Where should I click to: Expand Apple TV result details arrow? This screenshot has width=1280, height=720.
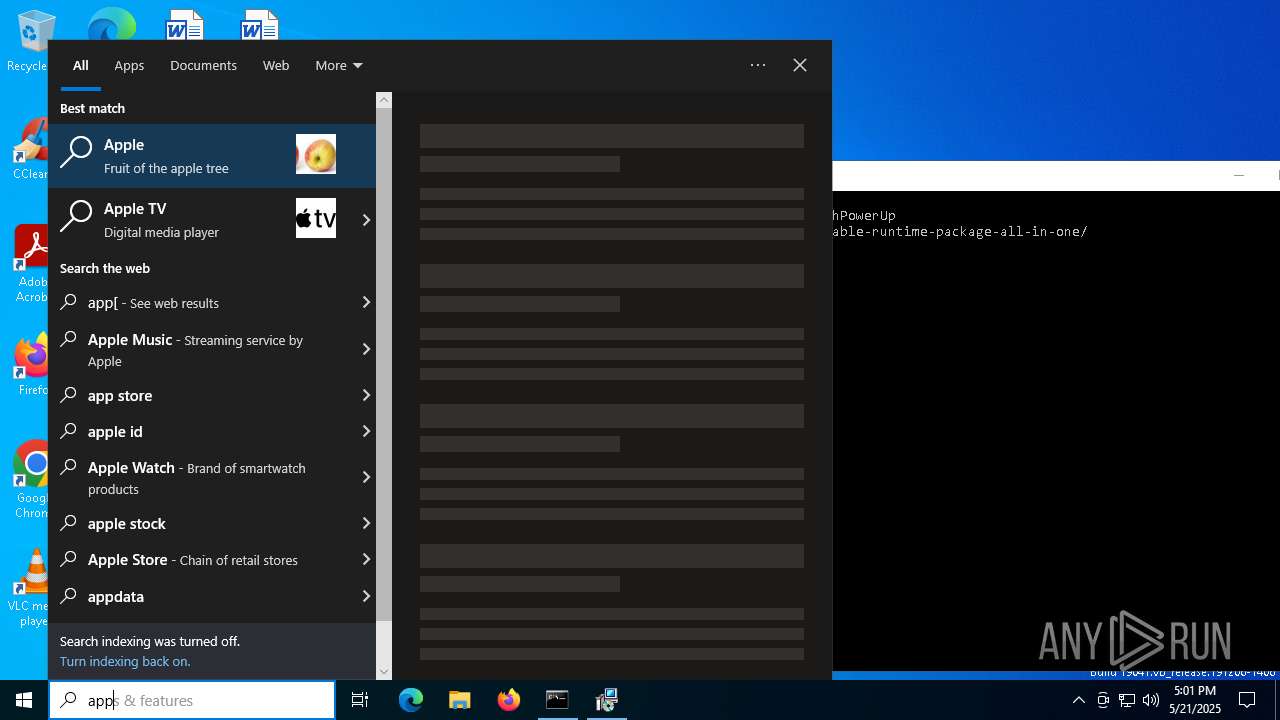tap(366, 219)
